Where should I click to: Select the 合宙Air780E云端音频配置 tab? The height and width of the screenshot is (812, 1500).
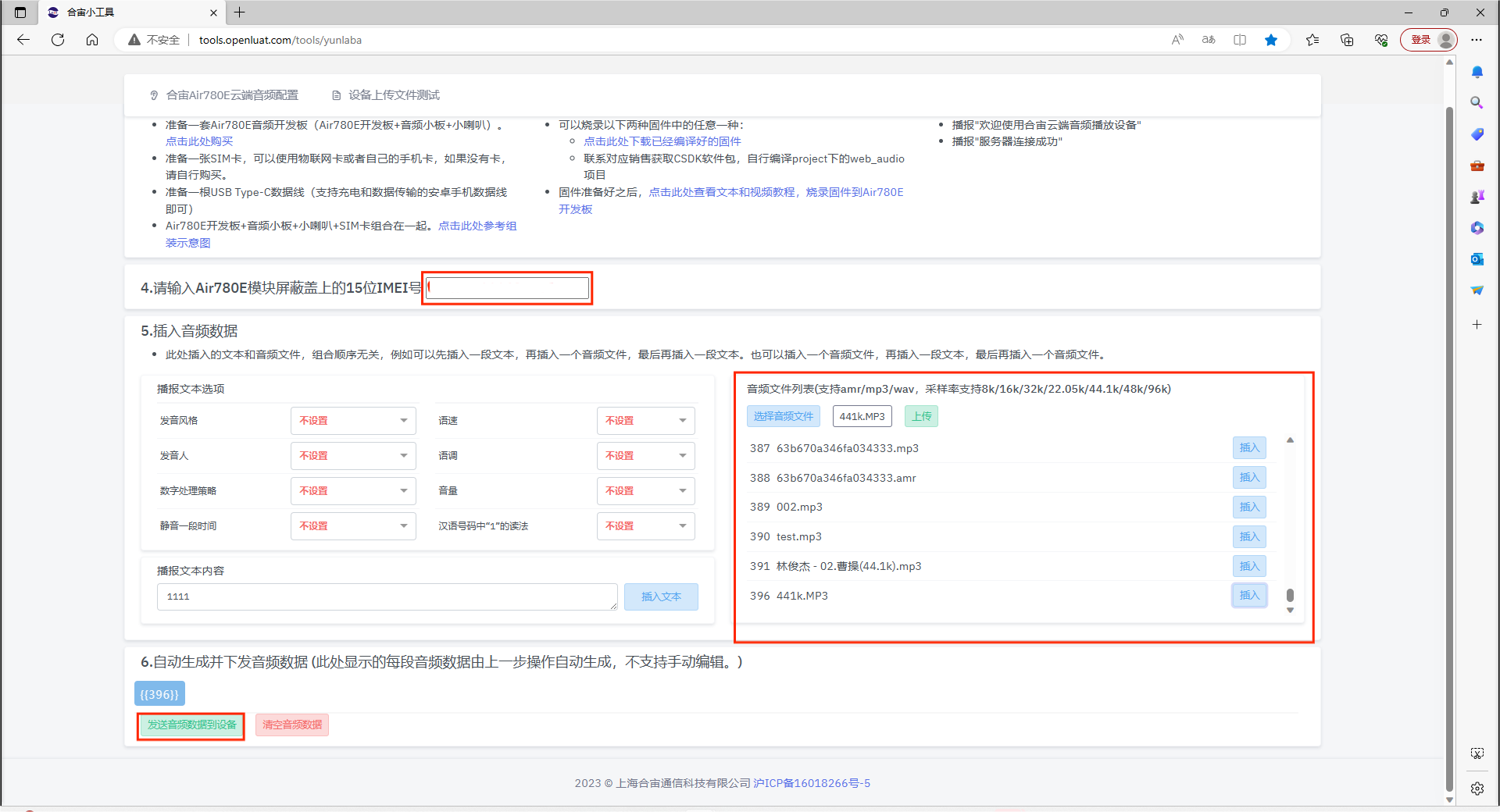pyautogui.click(x=224, y=95)
